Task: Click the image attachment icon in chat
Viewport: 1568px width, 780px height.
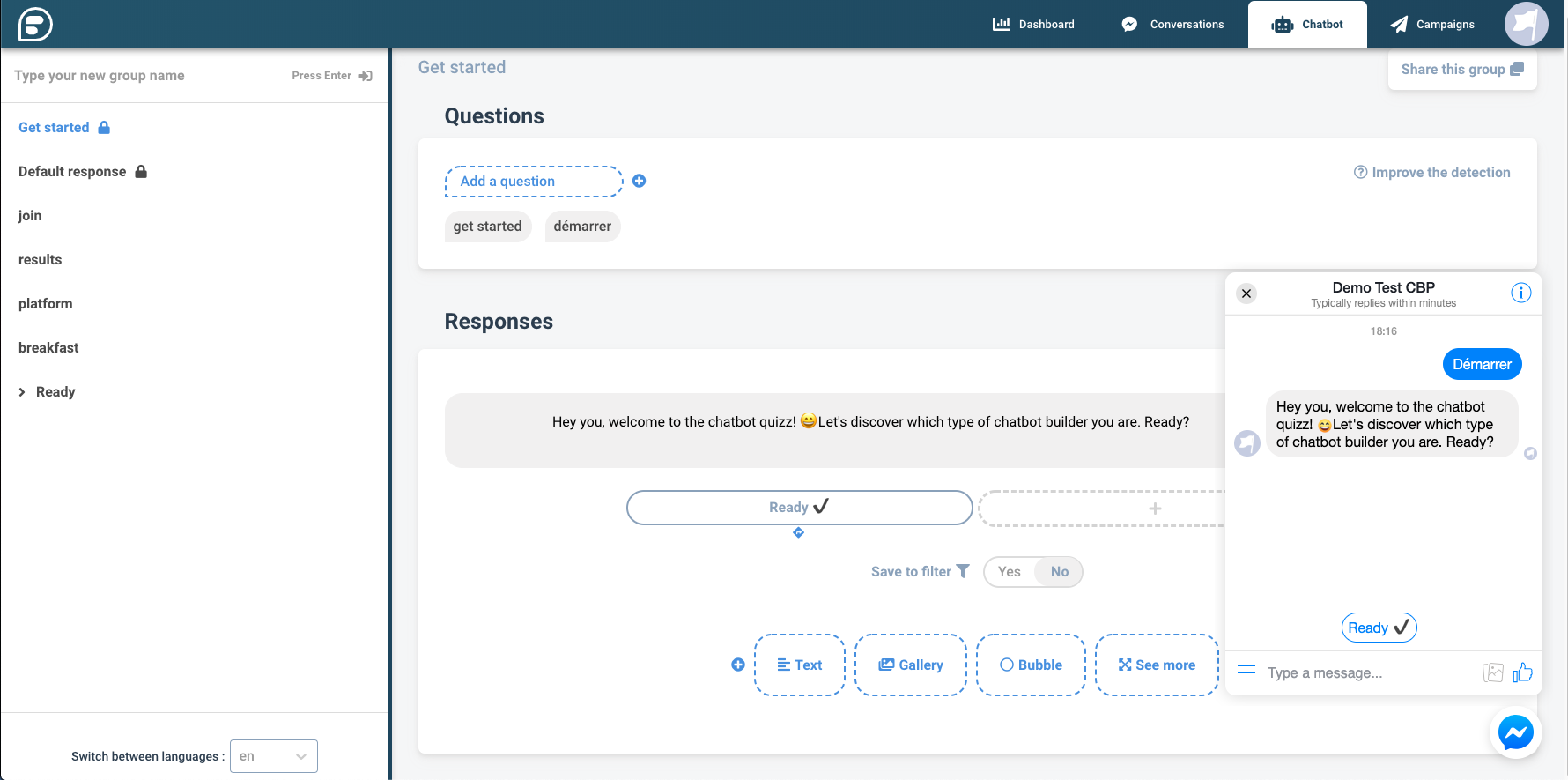Action: (x=1493, y=672)
